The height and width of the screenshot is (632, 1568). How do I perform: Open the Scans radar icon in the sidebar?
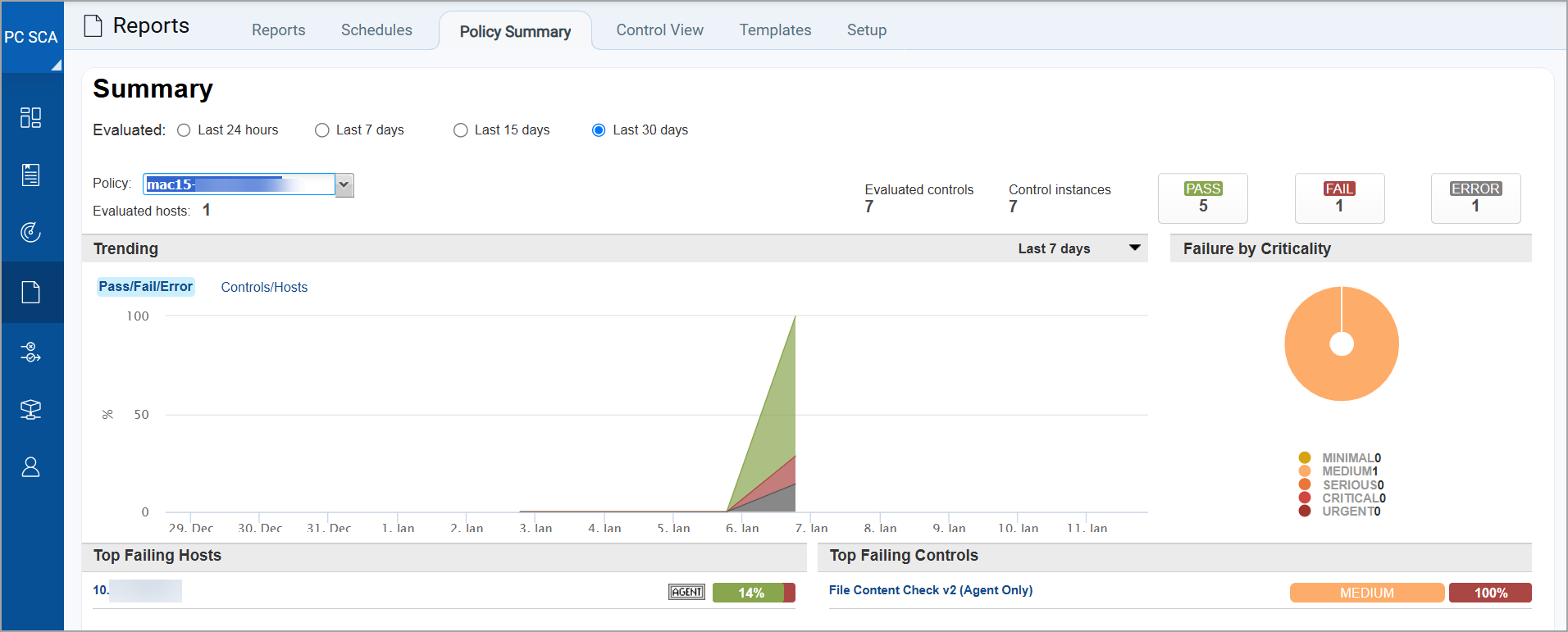30,233
